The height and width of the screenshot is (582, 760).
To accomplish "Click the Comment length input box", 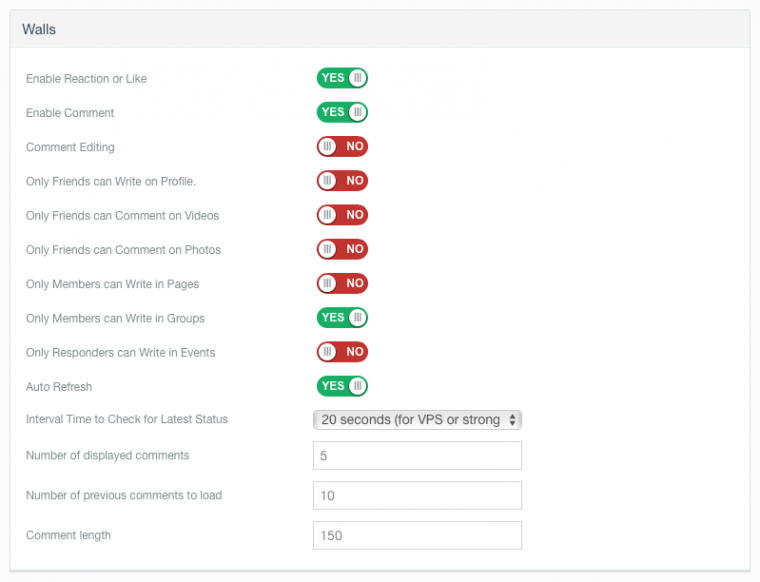I will [417, 535].
